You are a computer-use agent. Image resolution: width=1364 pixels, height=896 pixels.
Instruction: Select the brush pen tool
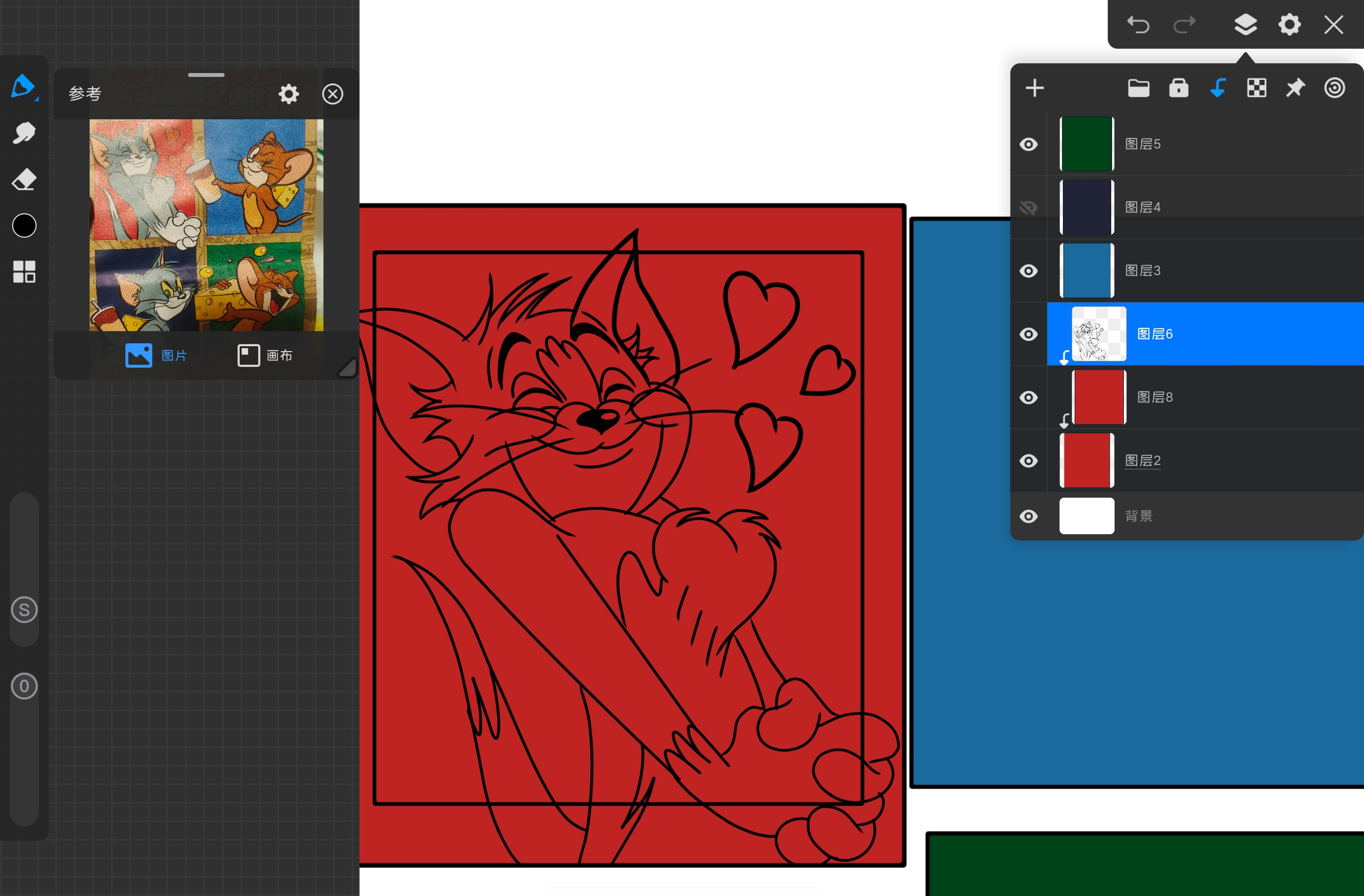tap(24, 87)
